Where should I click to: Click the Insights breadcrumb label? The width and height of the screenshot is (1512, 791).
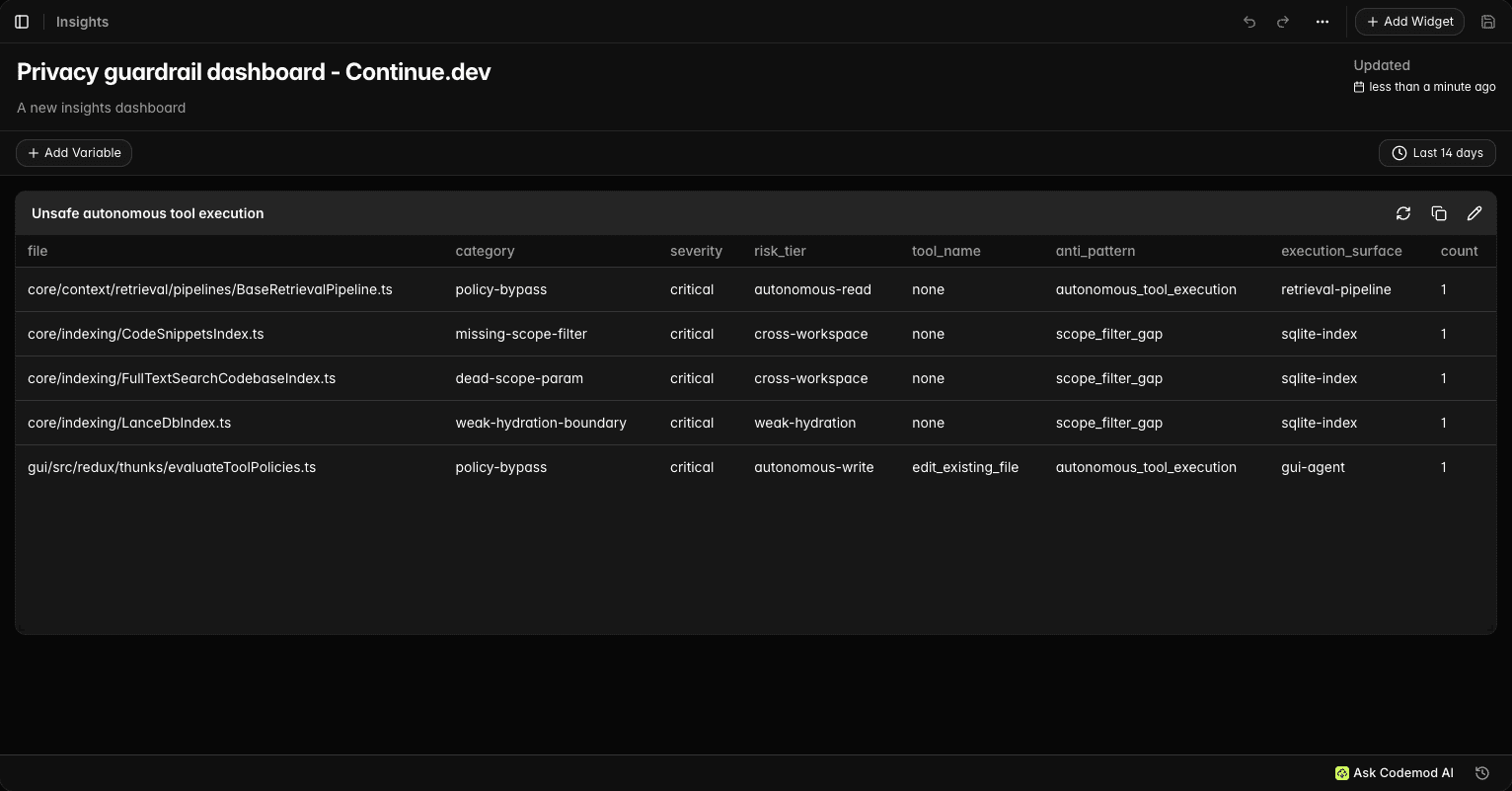82,22
